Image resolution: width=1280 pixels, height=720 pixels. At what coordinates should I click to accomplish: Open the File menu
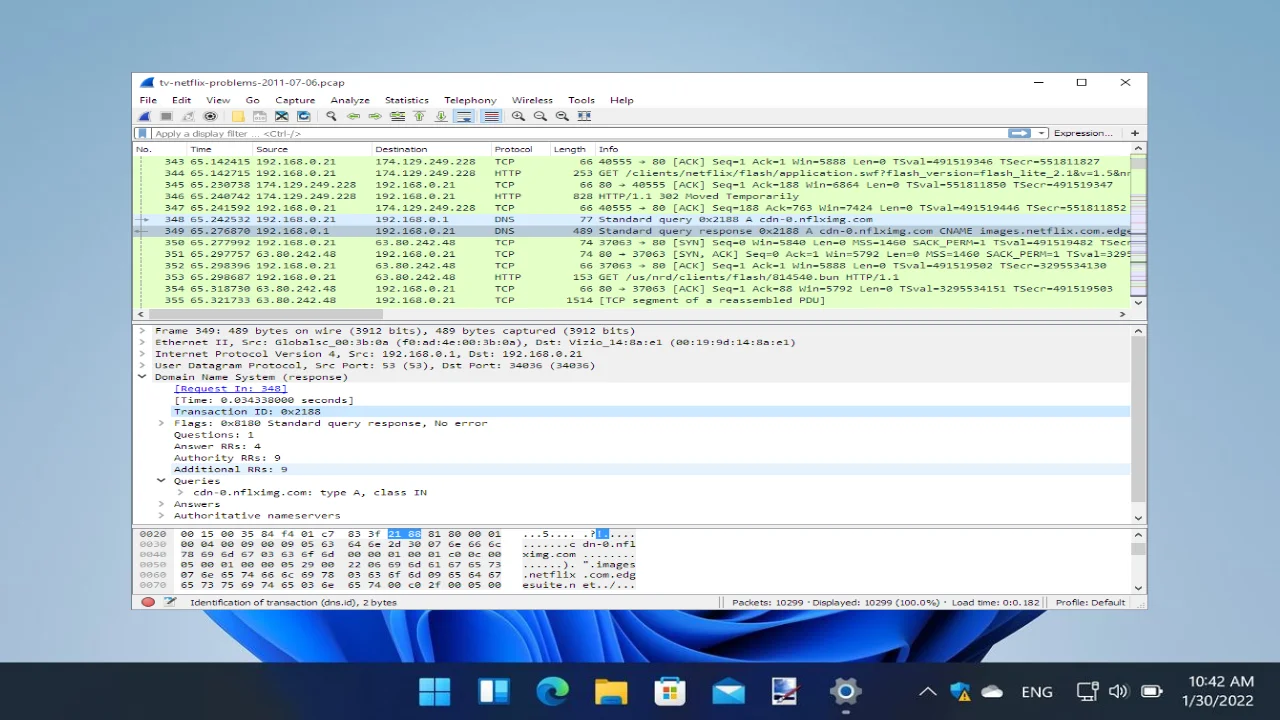coord(148,100)
